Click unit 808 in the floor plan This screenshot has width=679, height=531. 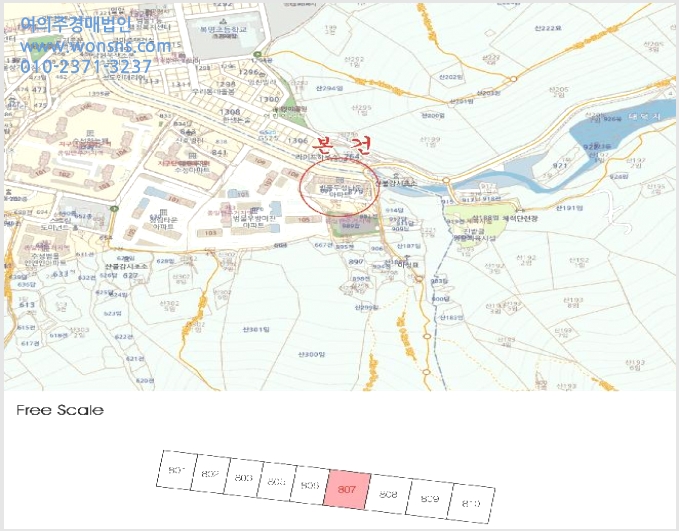[388, 494]
